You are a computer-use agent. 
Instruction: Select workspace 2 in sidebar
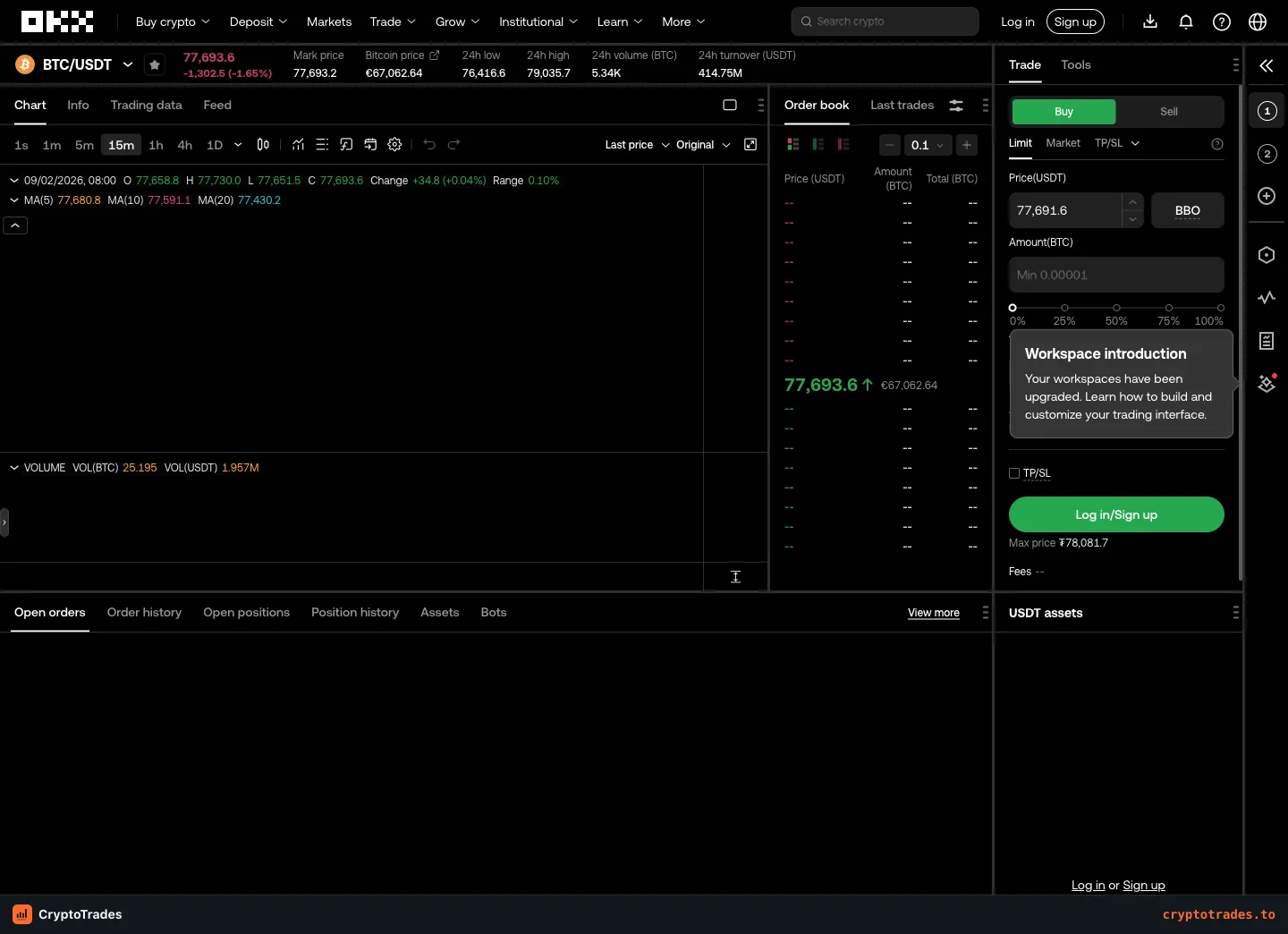(1267, 153)
